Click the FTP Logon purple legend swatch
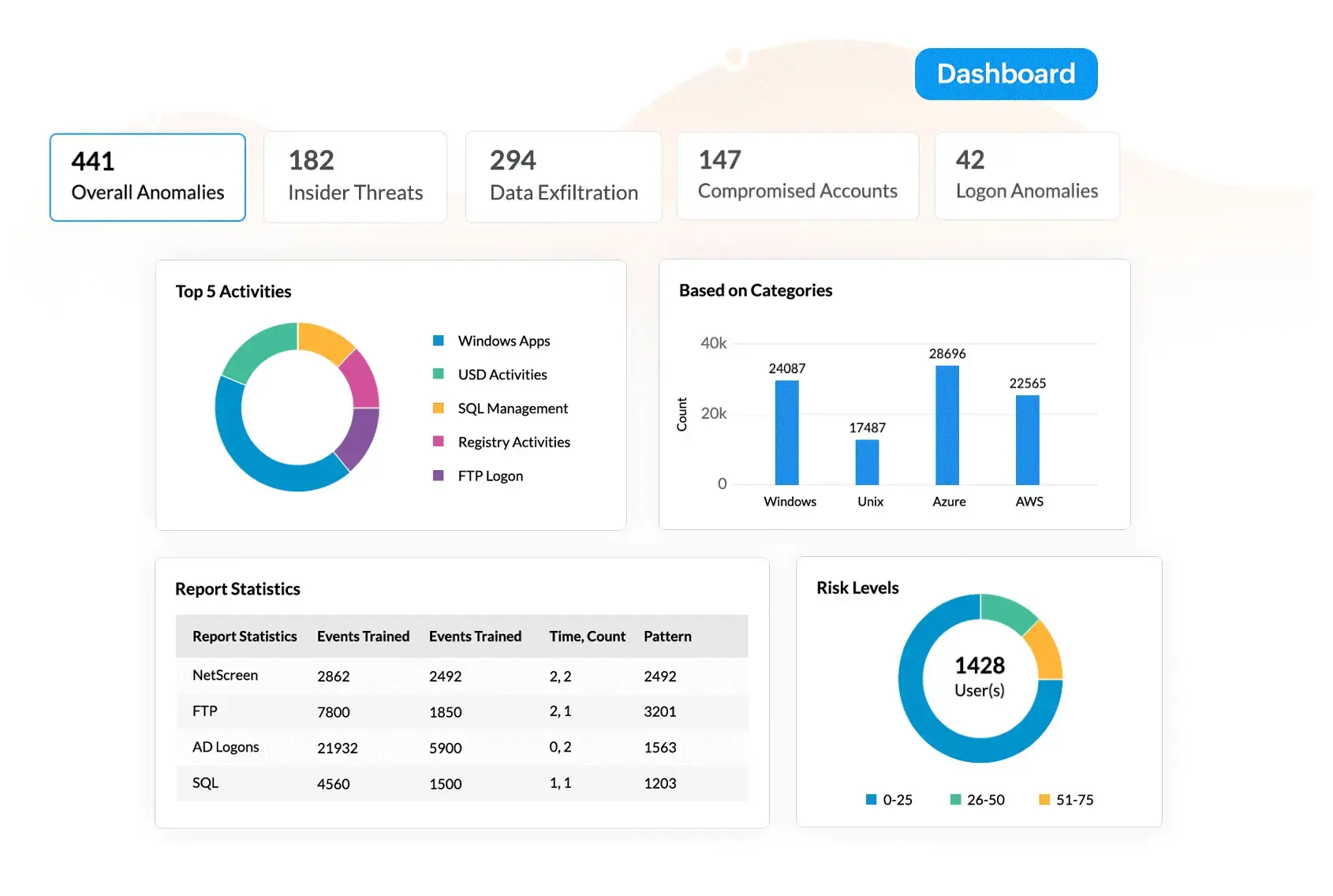Viewport: 1333px width, 896px height. point(439,476)
